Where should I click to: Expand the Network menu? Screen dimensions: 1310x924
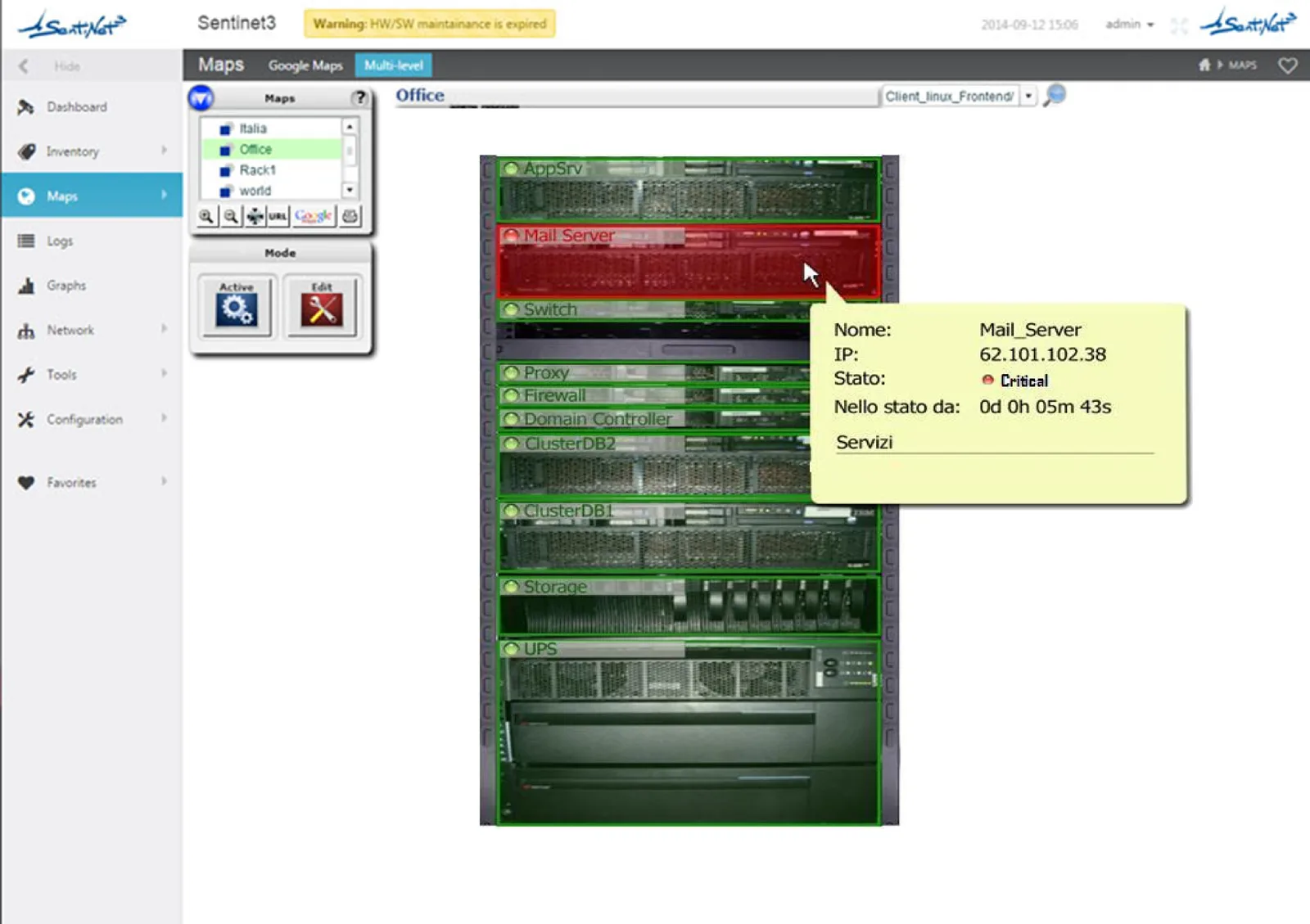[x=92, y=330]
